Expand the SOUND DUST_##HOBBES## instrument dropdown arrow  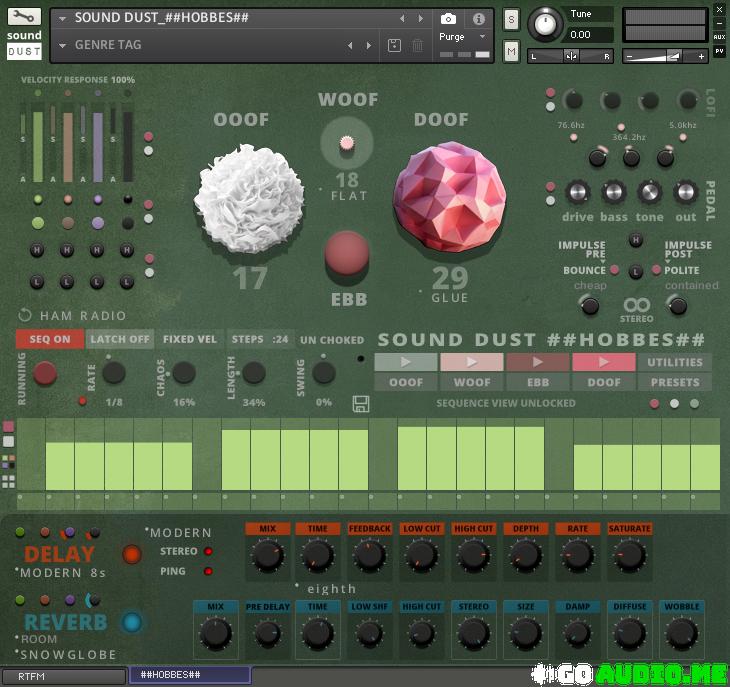[62, 19]
